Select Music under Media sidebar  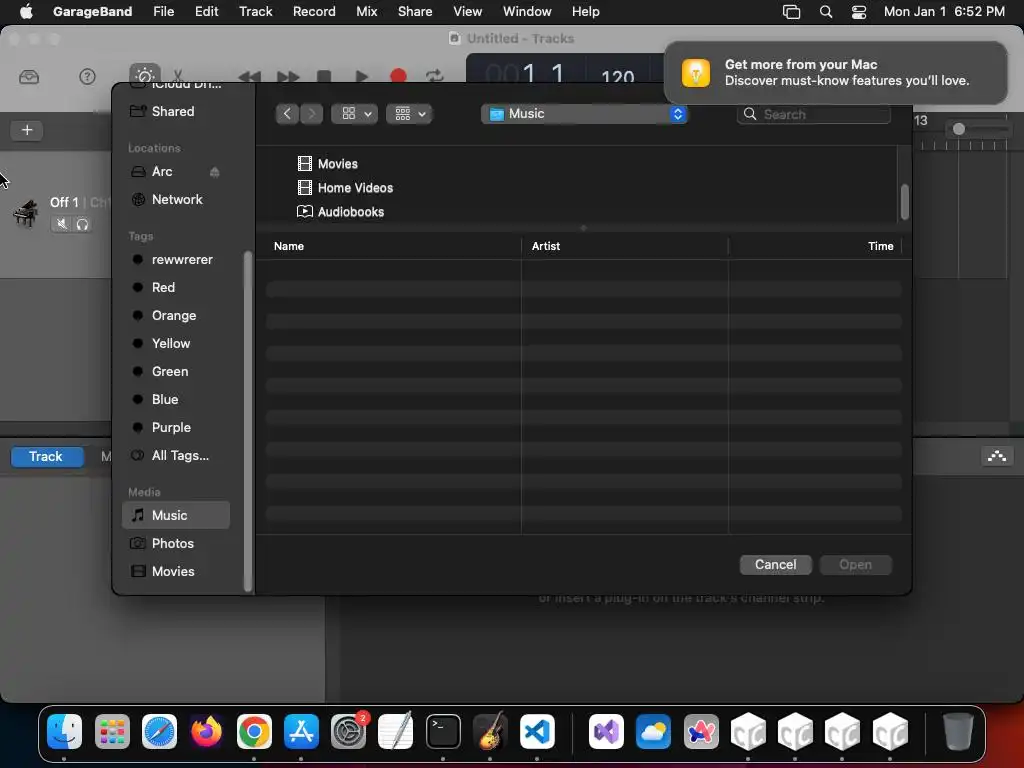click(176, 515)
